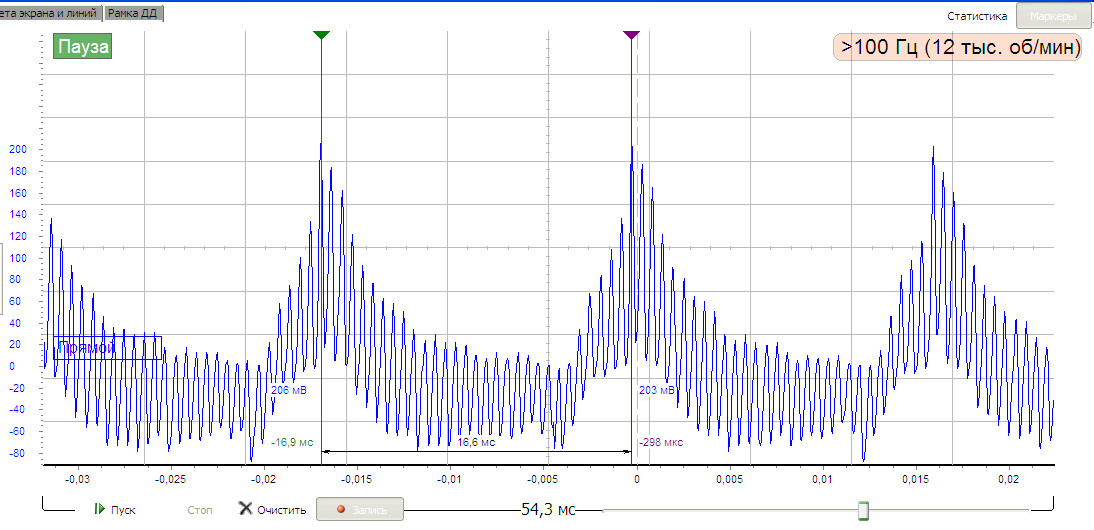The height and width of the screenshot is (530, 1094).
Task: Click the Пауза status badge
Action: 84,47
